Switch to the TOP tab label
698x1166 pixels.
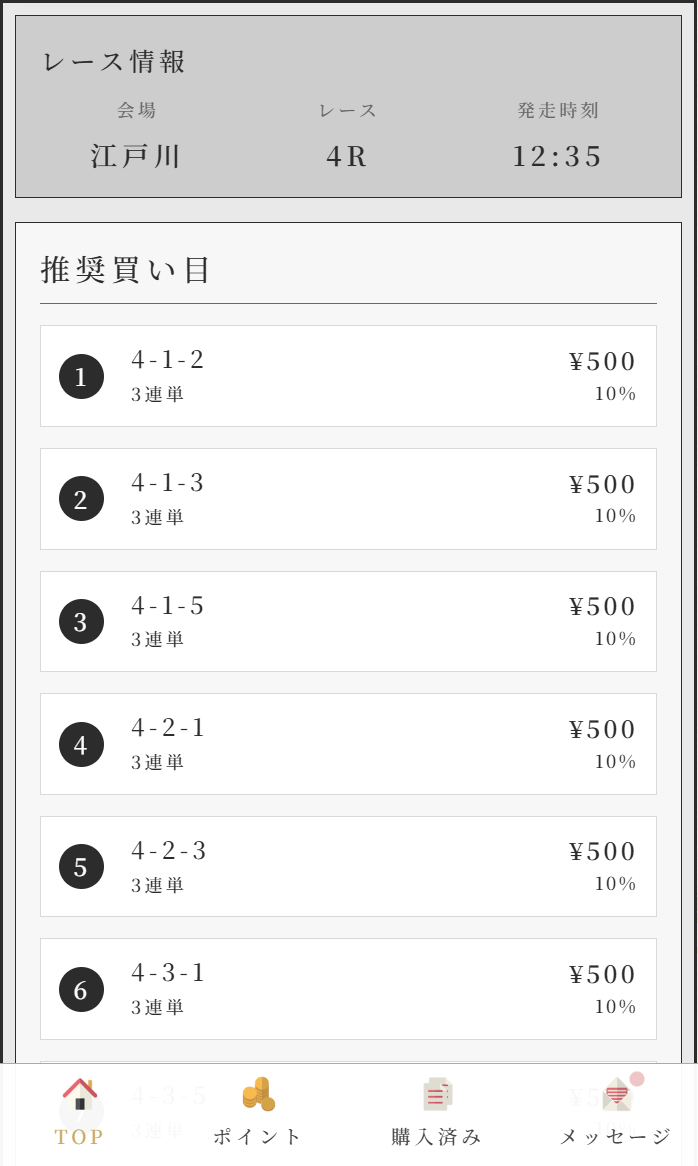point(79,1137)
